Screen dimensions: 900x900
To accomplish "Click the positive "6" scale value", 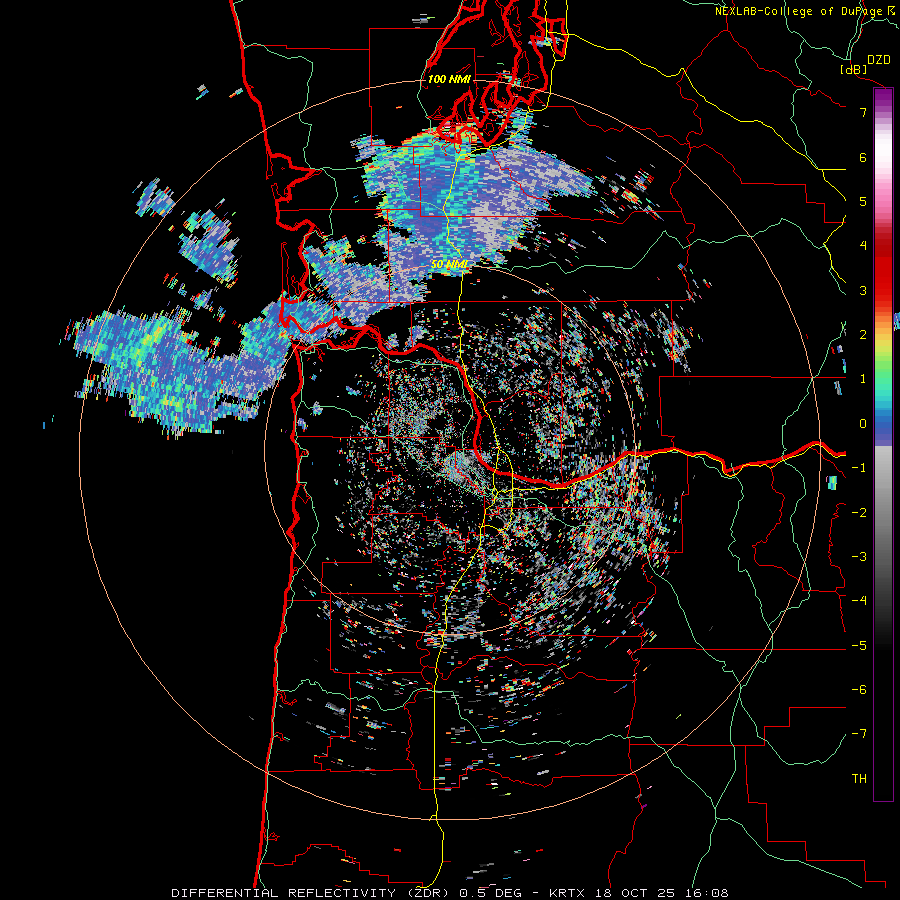I will pyautogui.click(x=863, y=157).
